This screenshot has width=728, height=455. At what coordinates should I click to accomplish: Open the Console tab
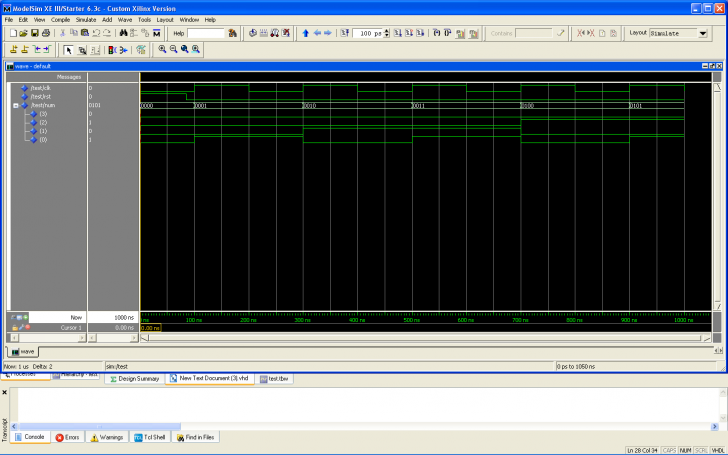tap(30, 437)
